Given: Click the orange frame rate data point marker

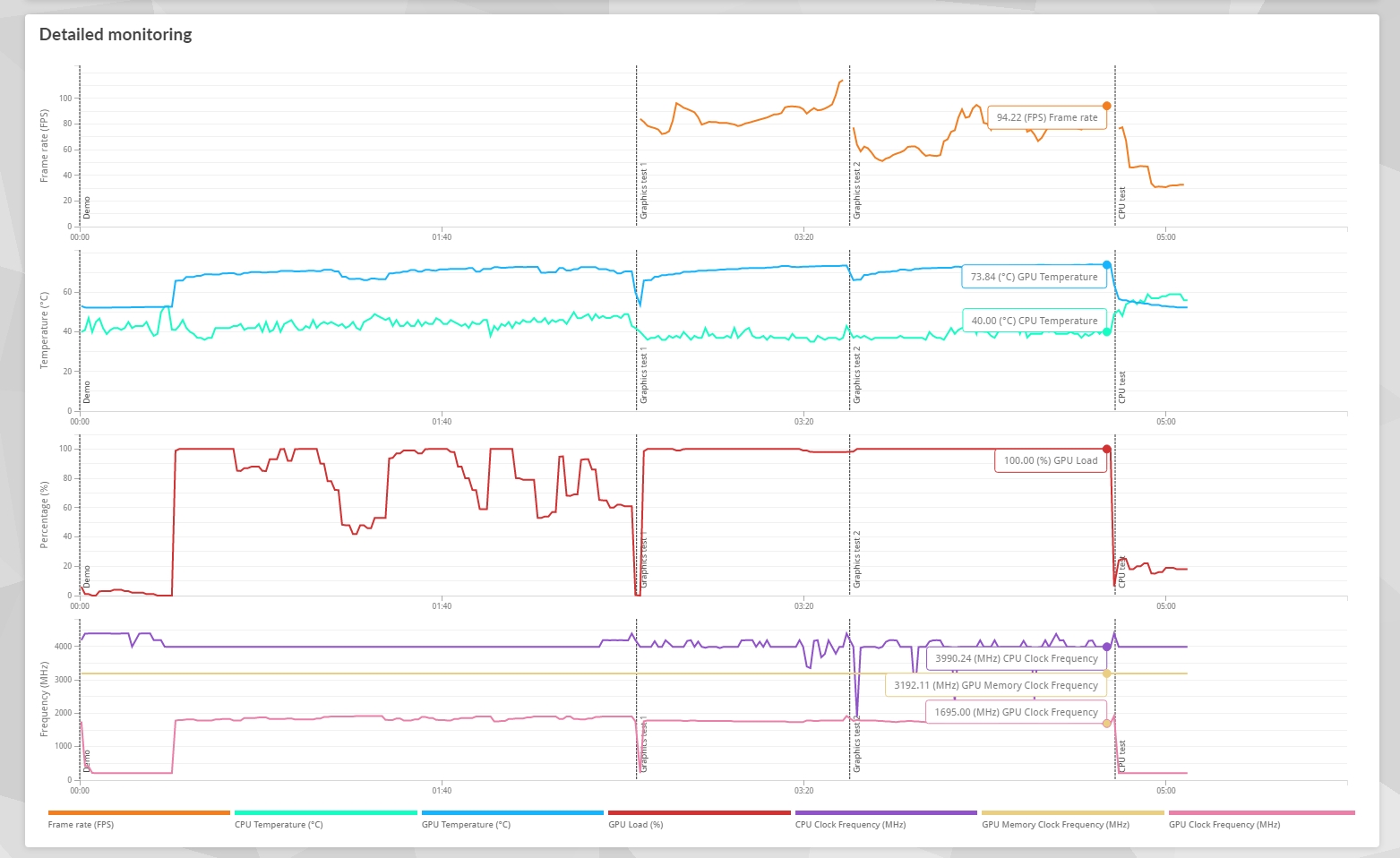Looking at the screenshot, I should pyautogui.click(x=1107, y=106).
